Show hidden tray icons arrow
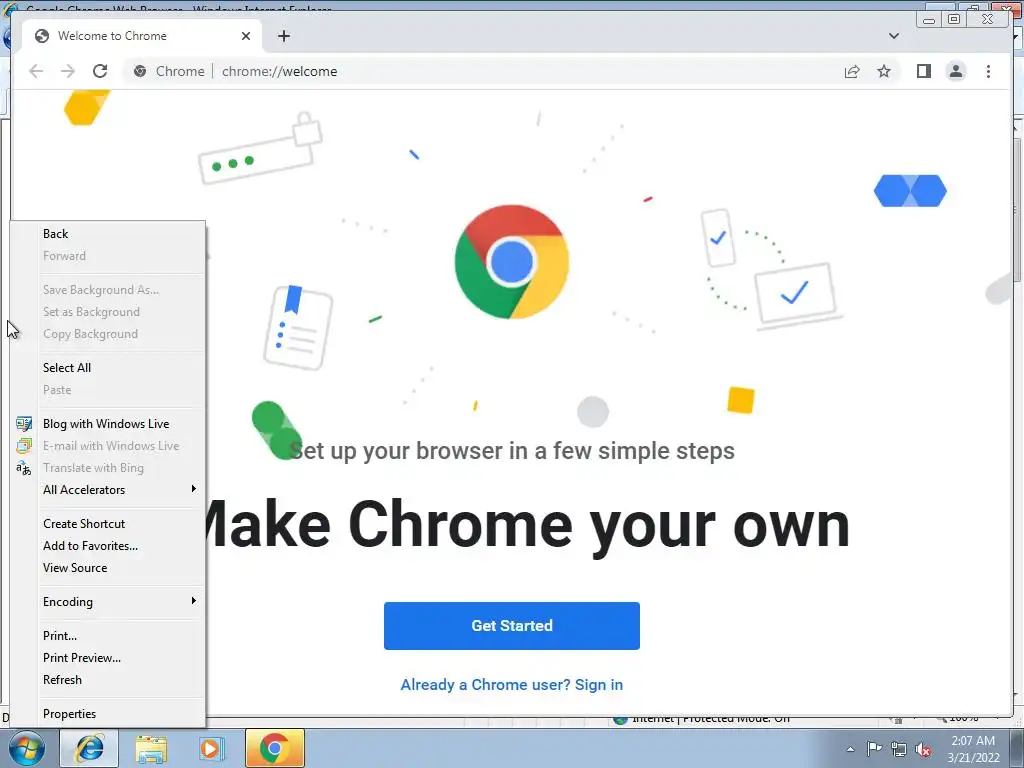This screenshot has height=768, width=1024. click(x=850, y=749)
